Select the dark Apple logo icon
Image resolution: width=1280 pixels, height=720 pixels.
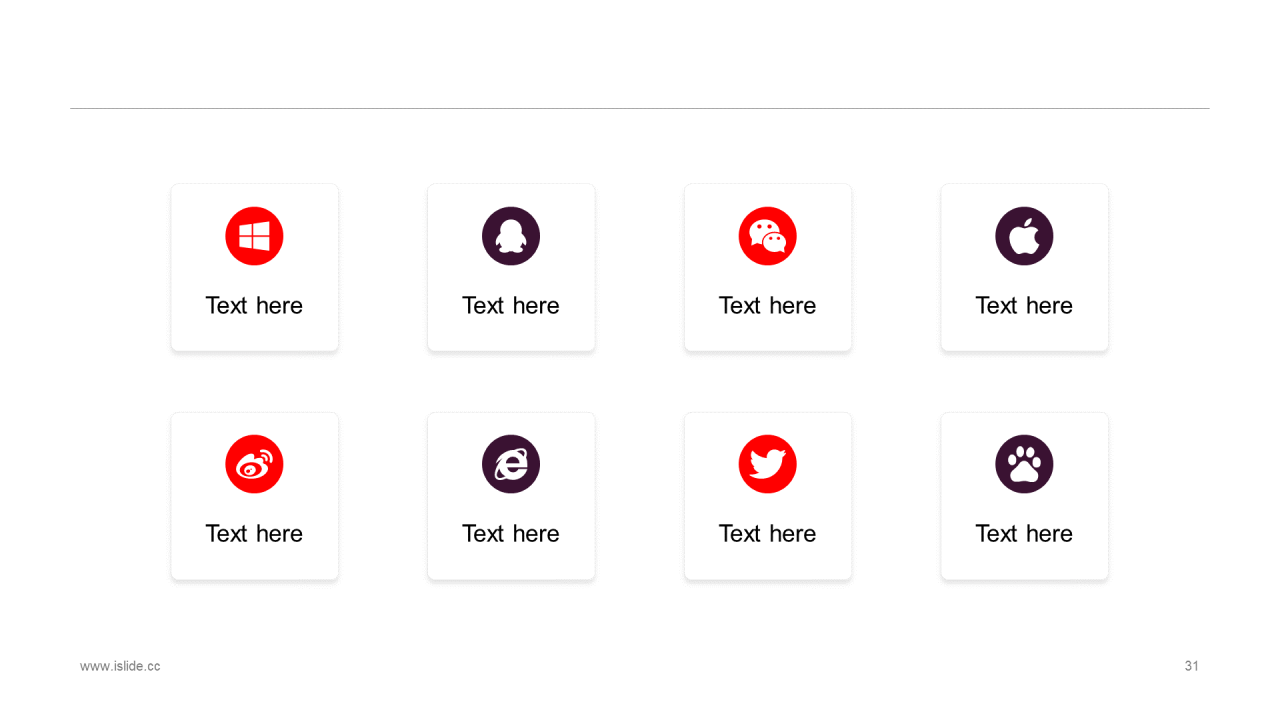tap(1024, 236)
